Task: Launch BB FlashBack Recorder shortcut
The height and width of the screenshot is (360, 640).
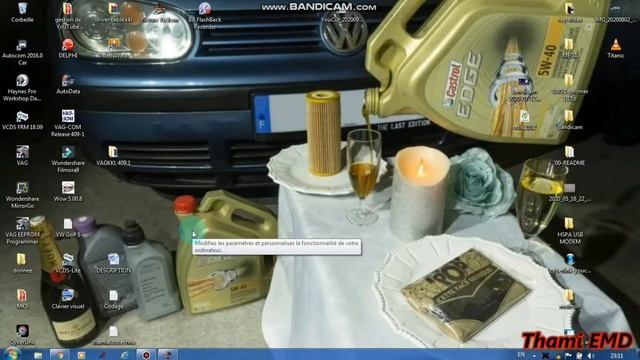Action: tap(205, 16)
